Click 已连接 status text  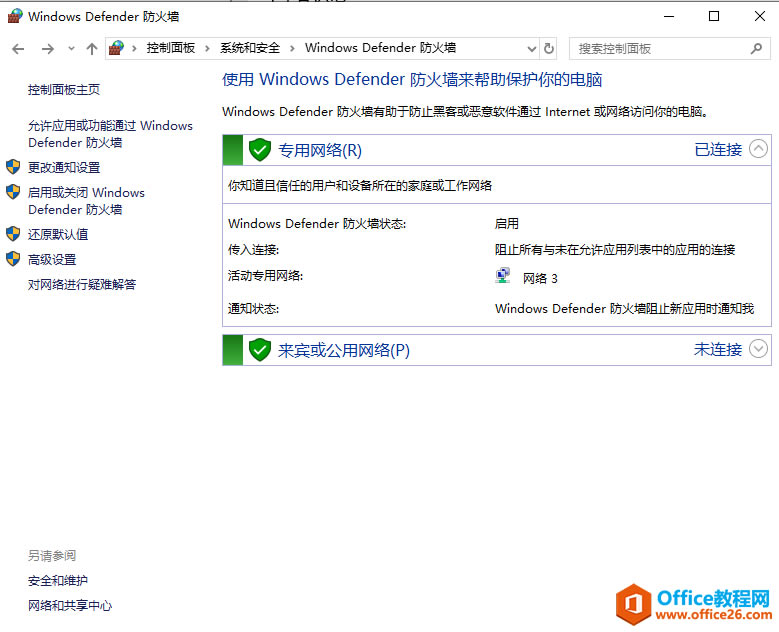pos(718,149)
